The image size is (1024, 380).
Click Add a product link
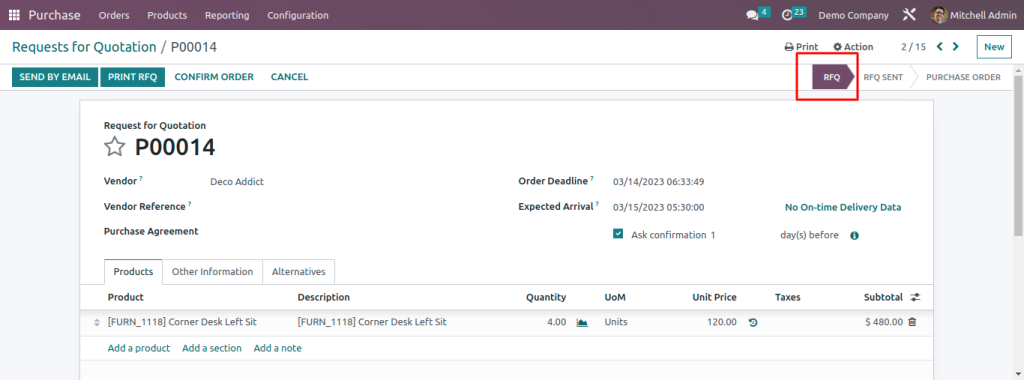click(x=138, y=348)
